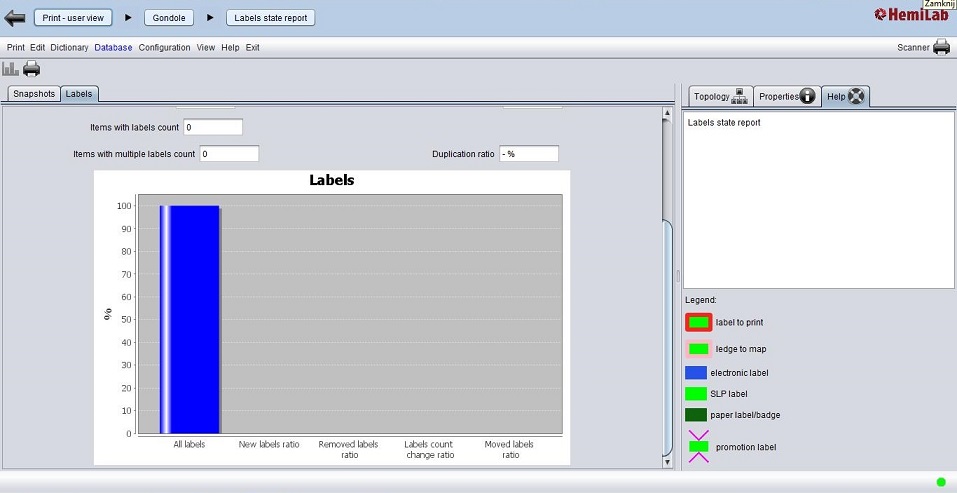
Task: Open the bar chart report icon
Action: click(x=10, y=68)
